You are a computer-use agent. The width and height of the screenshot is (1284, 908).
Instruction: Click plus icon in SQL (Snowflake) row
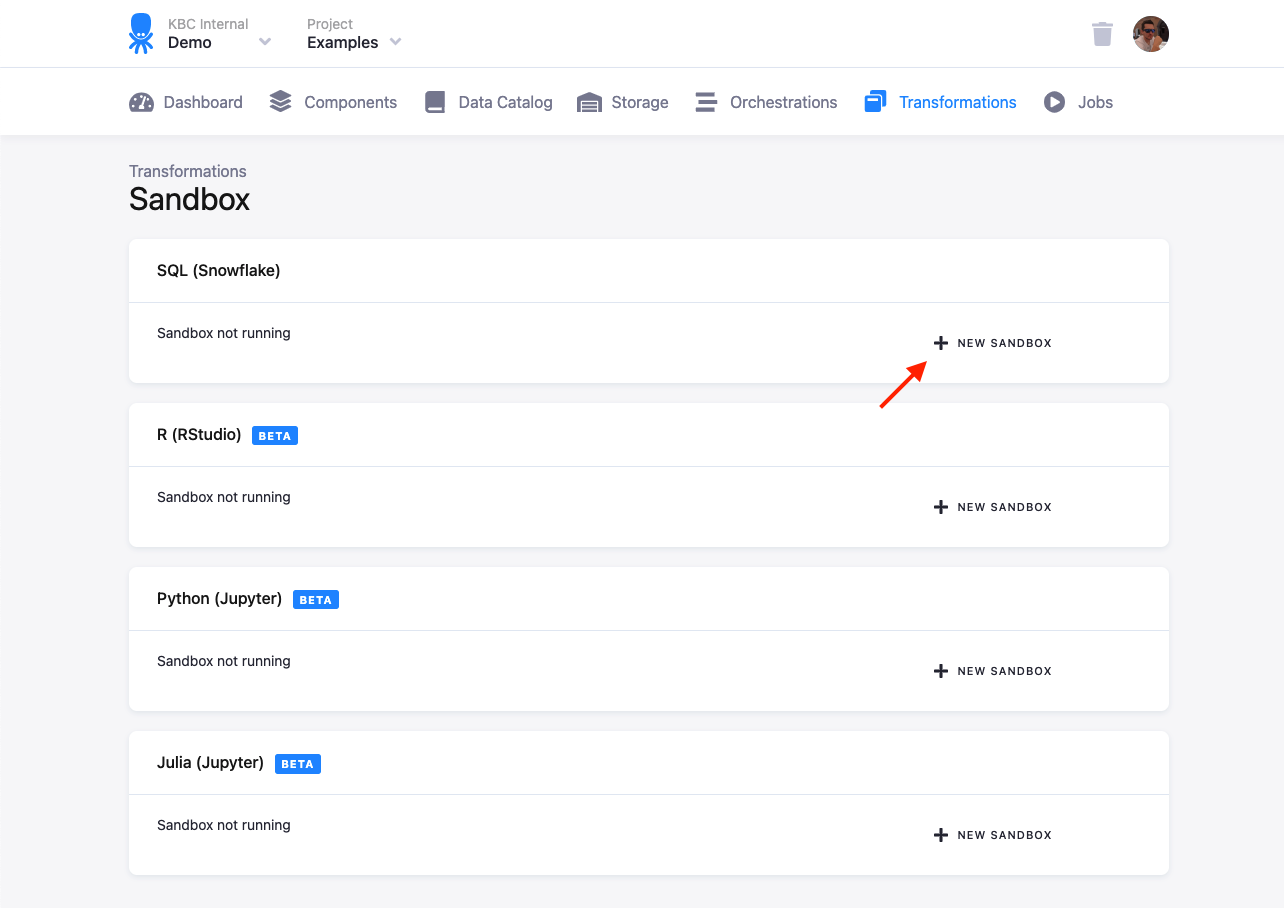(x=940, y=343)
